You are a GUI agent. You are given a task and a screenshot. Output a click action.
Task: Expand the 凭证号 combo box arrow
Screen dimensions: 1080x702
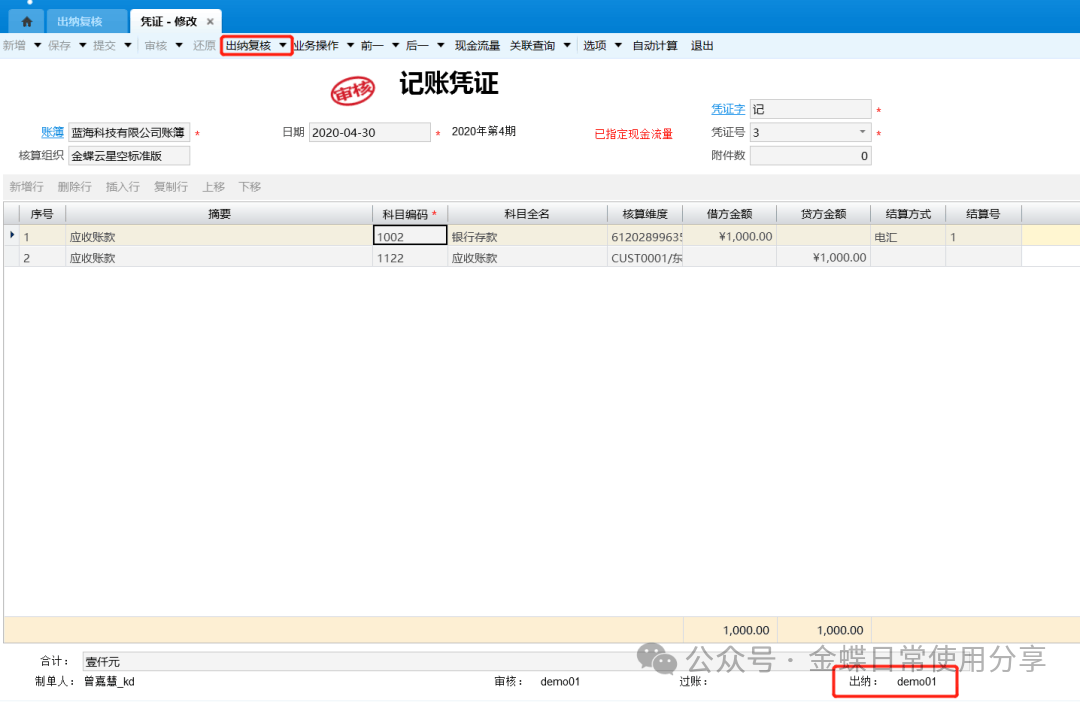coord(862,132)
